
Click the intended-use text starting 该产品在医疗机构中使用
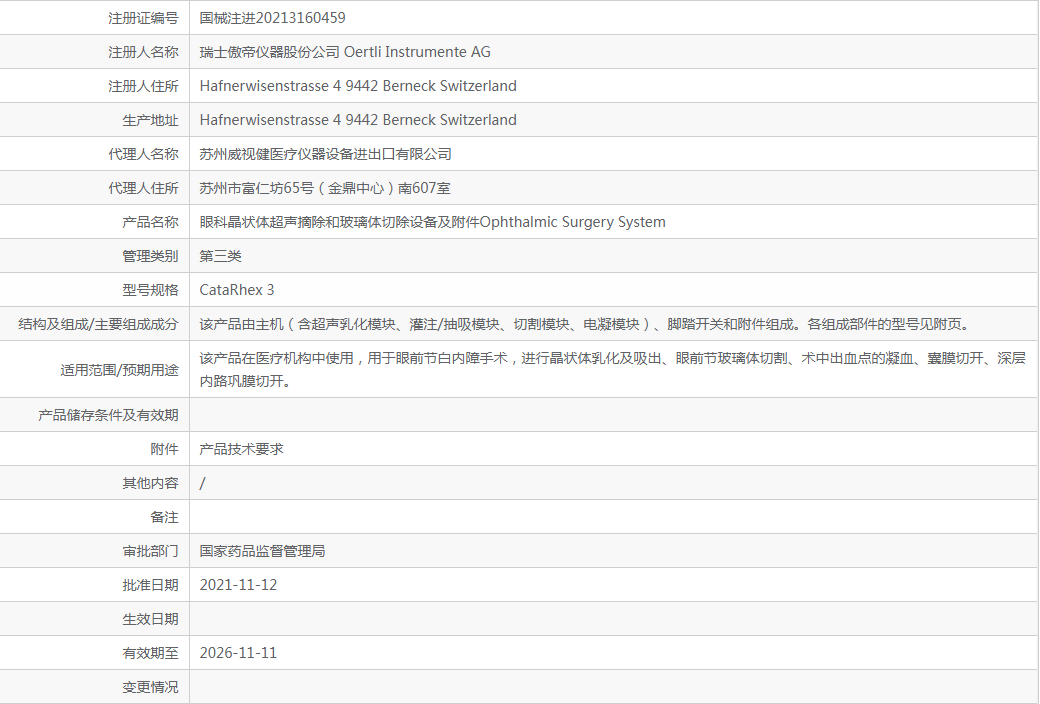(613, 370)
